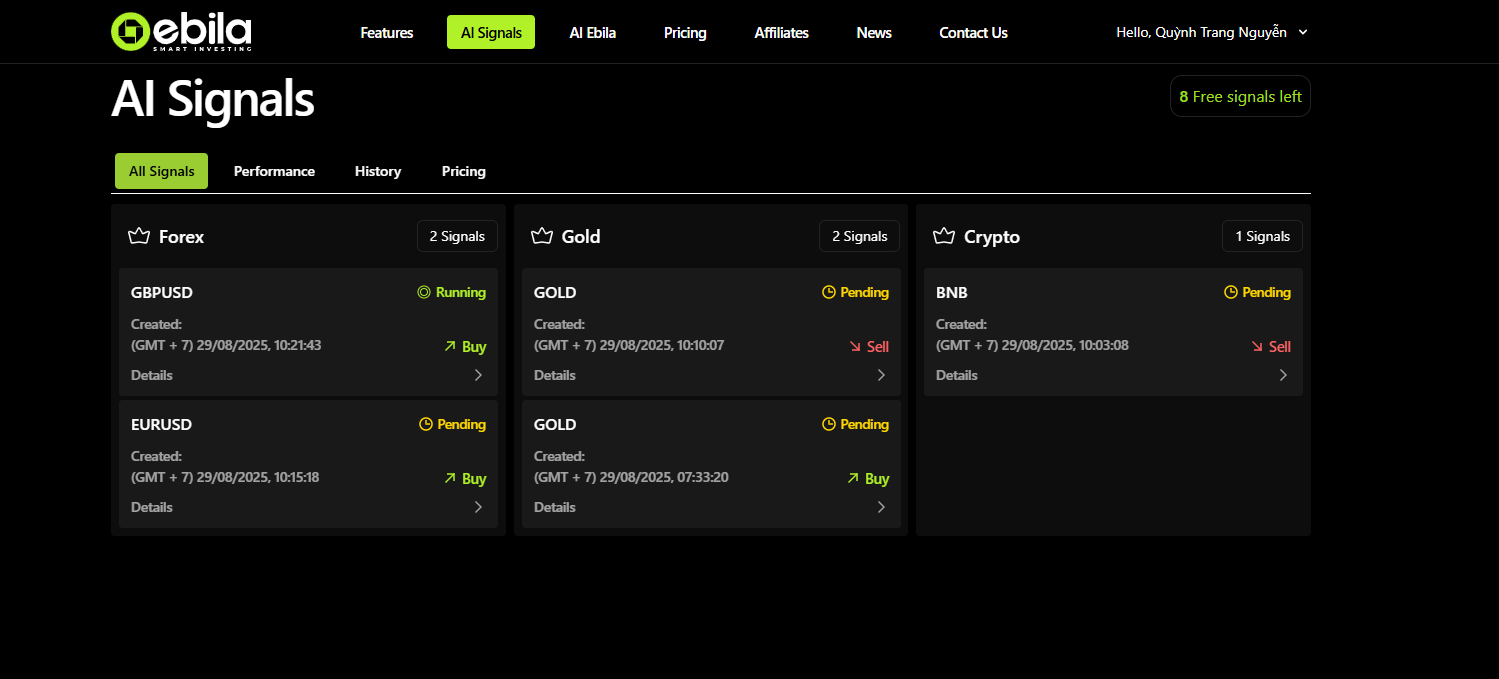Expand the user account dropdown chevron
Viewport: 1499px width, 679px height.
pos(1303,32)
